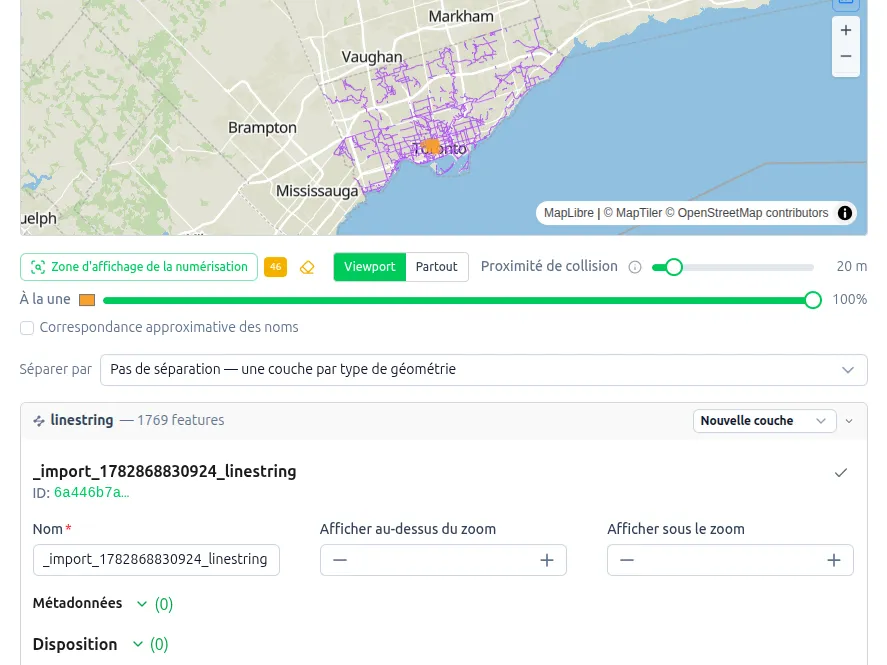Click the MapLibre attribution link
The image size is (887, 665).
pyautogui.click(x=569, y=213)
